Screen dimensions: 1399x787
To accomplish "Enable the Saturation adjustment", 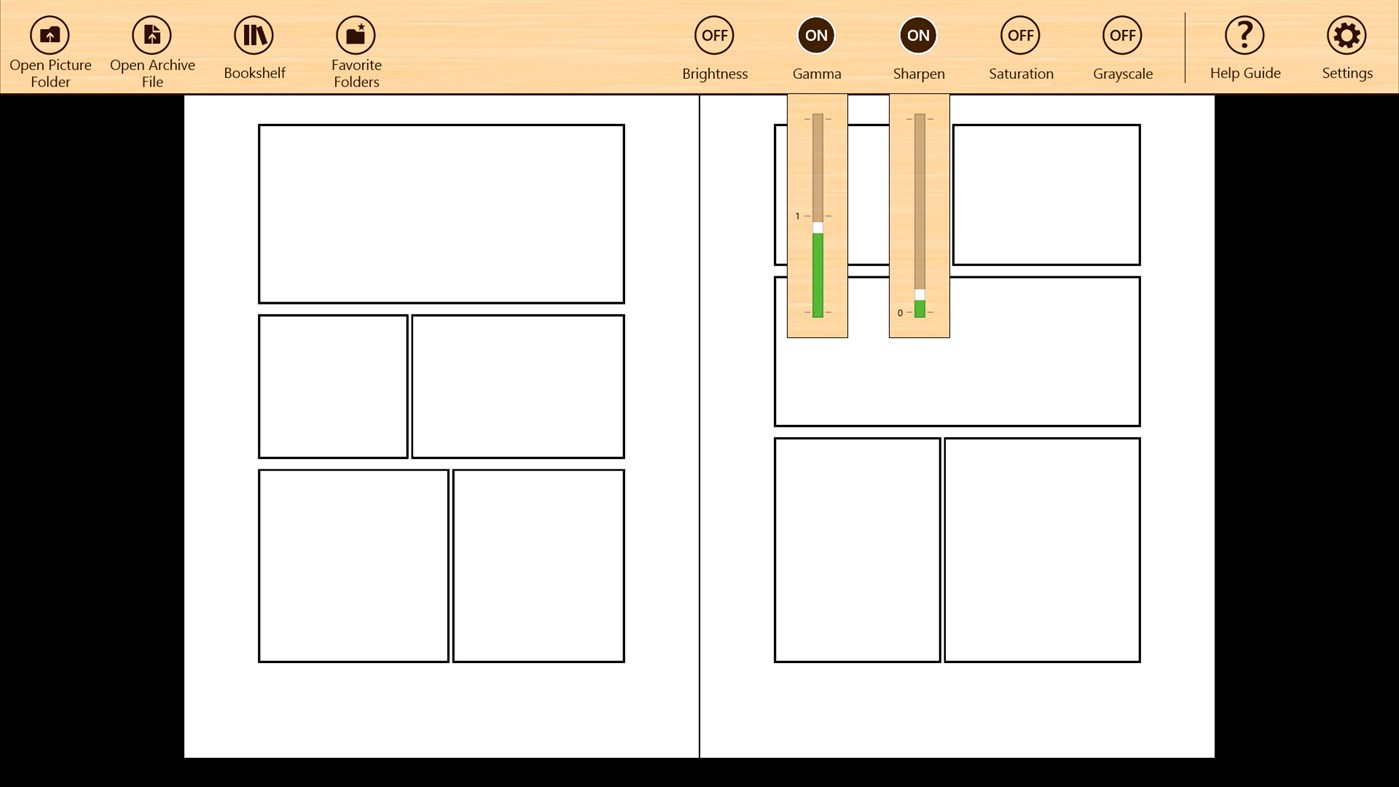I will [1020, 35].
